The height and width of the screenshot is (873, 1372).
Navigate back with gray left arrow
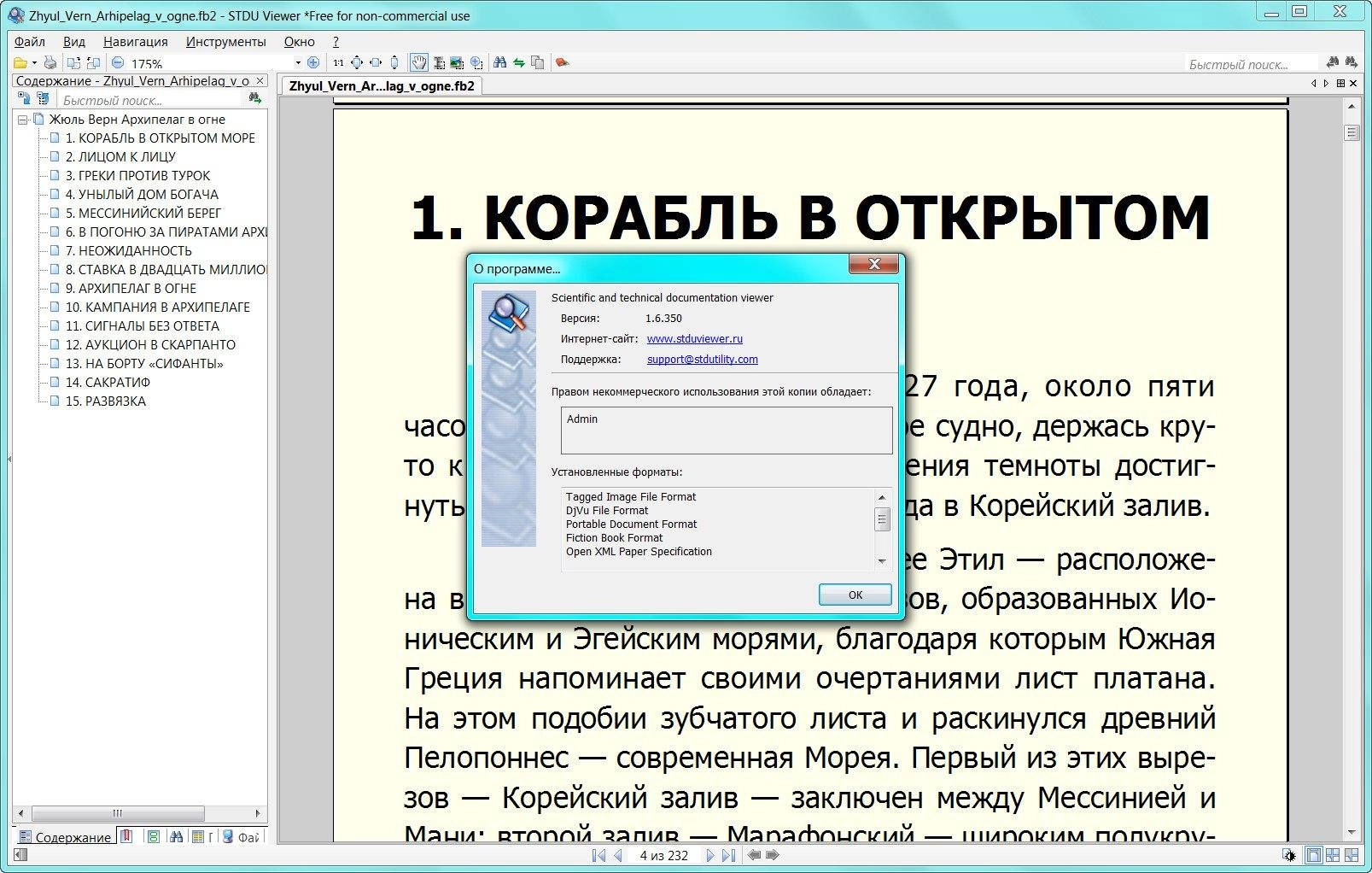[754, 855]
